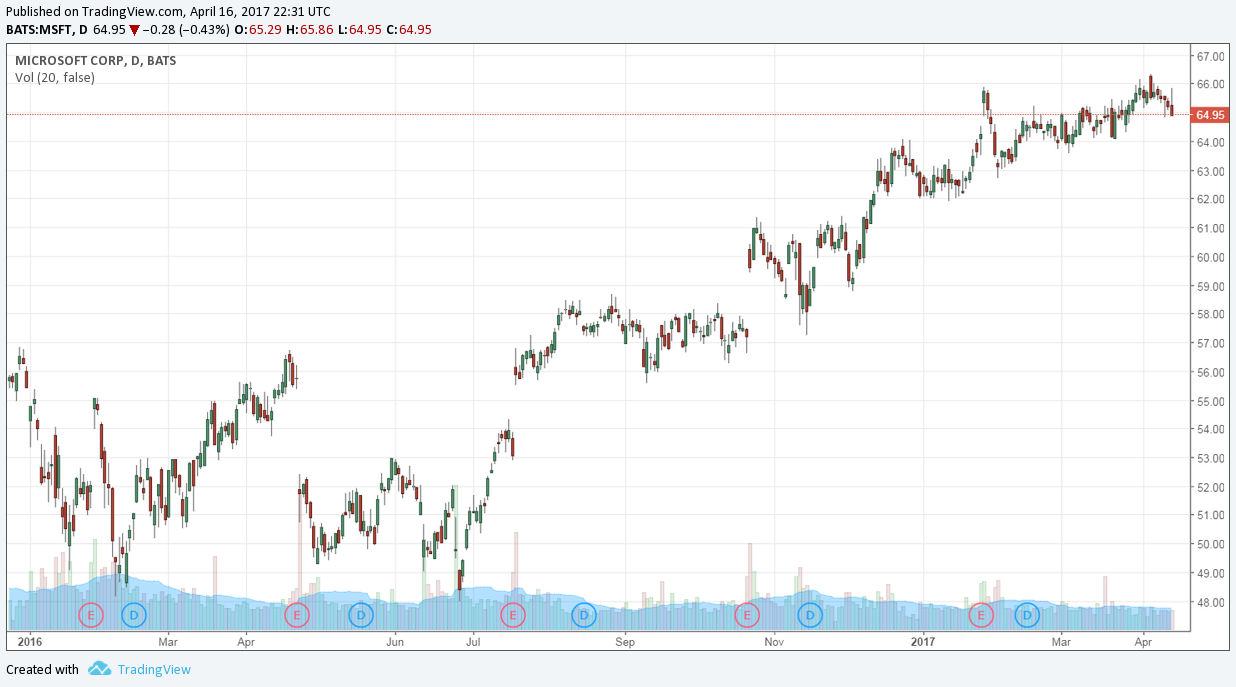Click the 'D' dividend marker between Apr and Jun
The height and width of the screenshot is (687, 1236).
click(360, 615)
